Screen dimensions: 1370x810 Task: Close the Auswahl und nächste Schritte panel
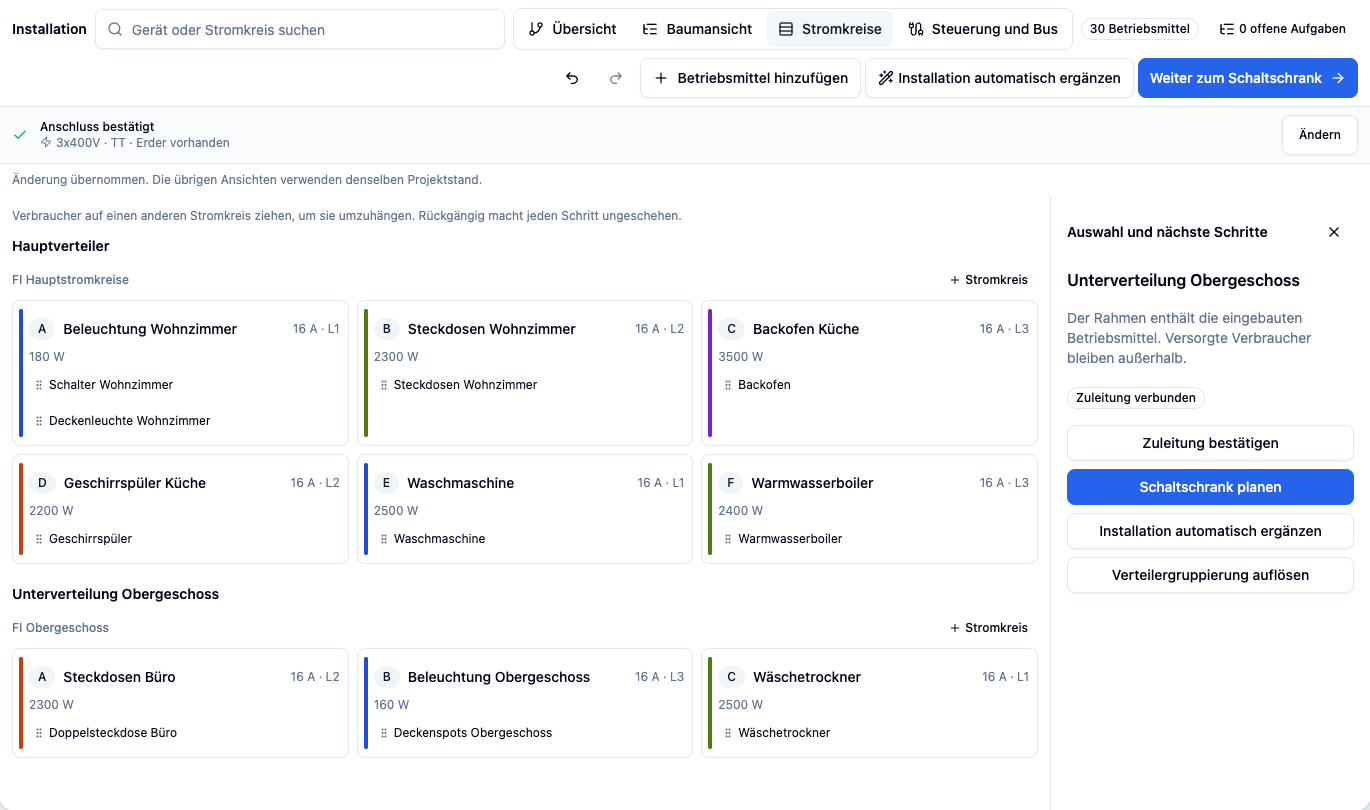click(1333, 232)
